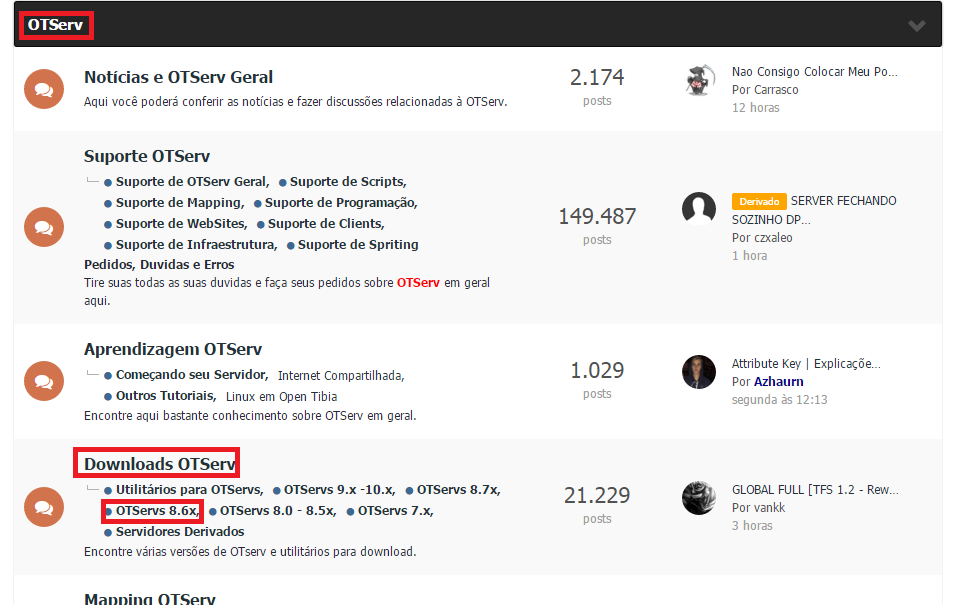
Task: Click the chat icon beside Aprendizagem OTServ
Action: [44, 381]
